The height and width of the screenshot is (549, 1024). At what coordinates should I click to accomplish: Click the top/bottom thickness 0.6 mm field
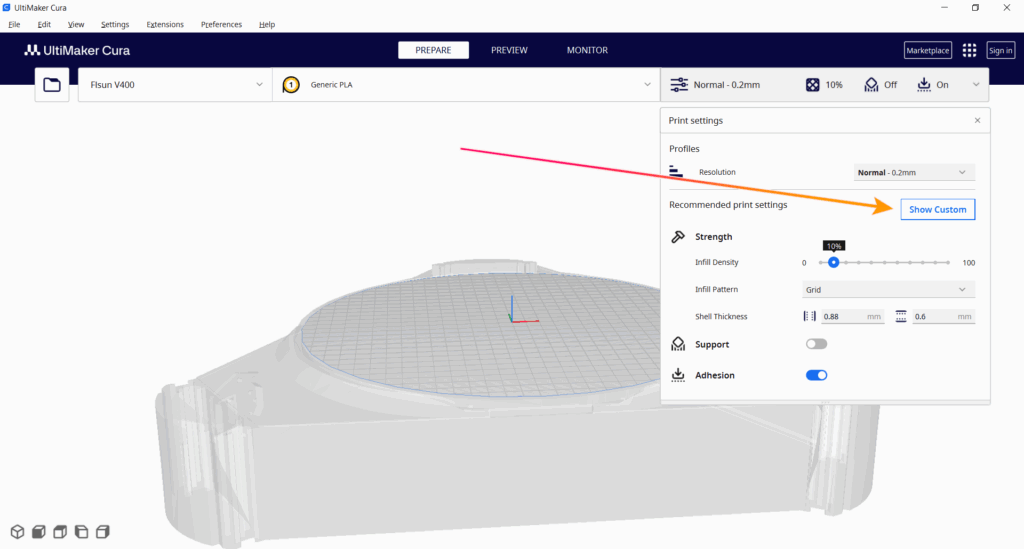pyautogui.click(x=943, y=316)
